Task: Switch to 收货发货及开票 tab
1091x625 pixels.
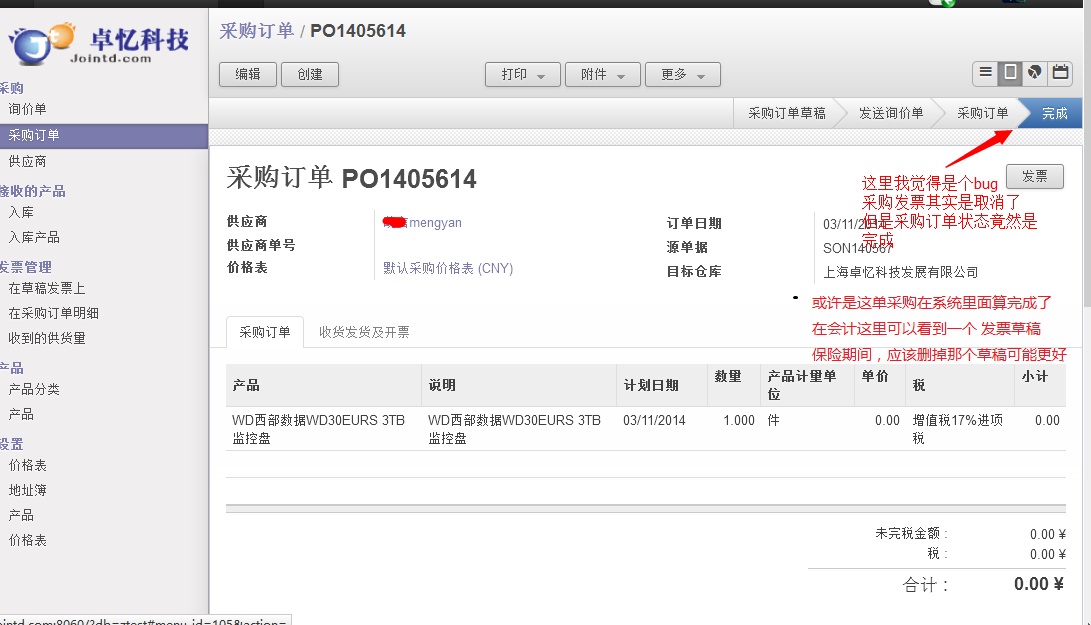Action: (x=364, y=332)
